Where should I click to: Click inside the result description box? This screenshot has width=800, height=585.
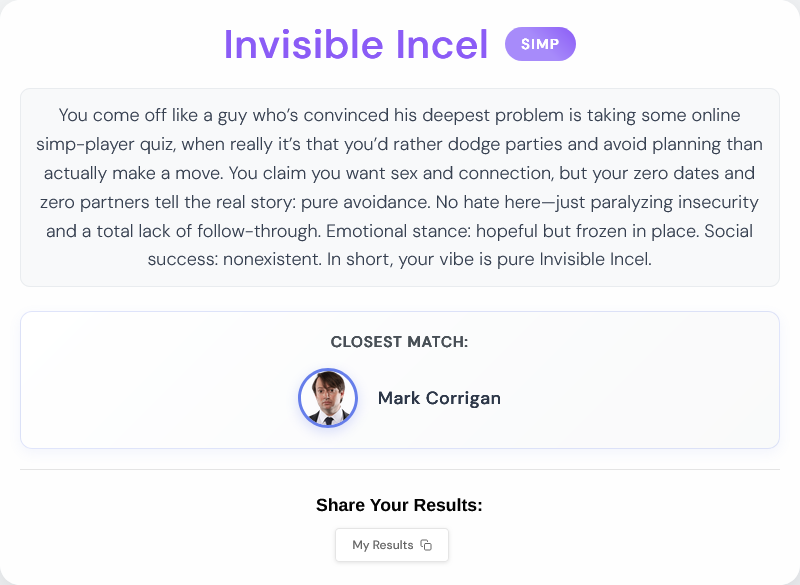coord(400,187)
